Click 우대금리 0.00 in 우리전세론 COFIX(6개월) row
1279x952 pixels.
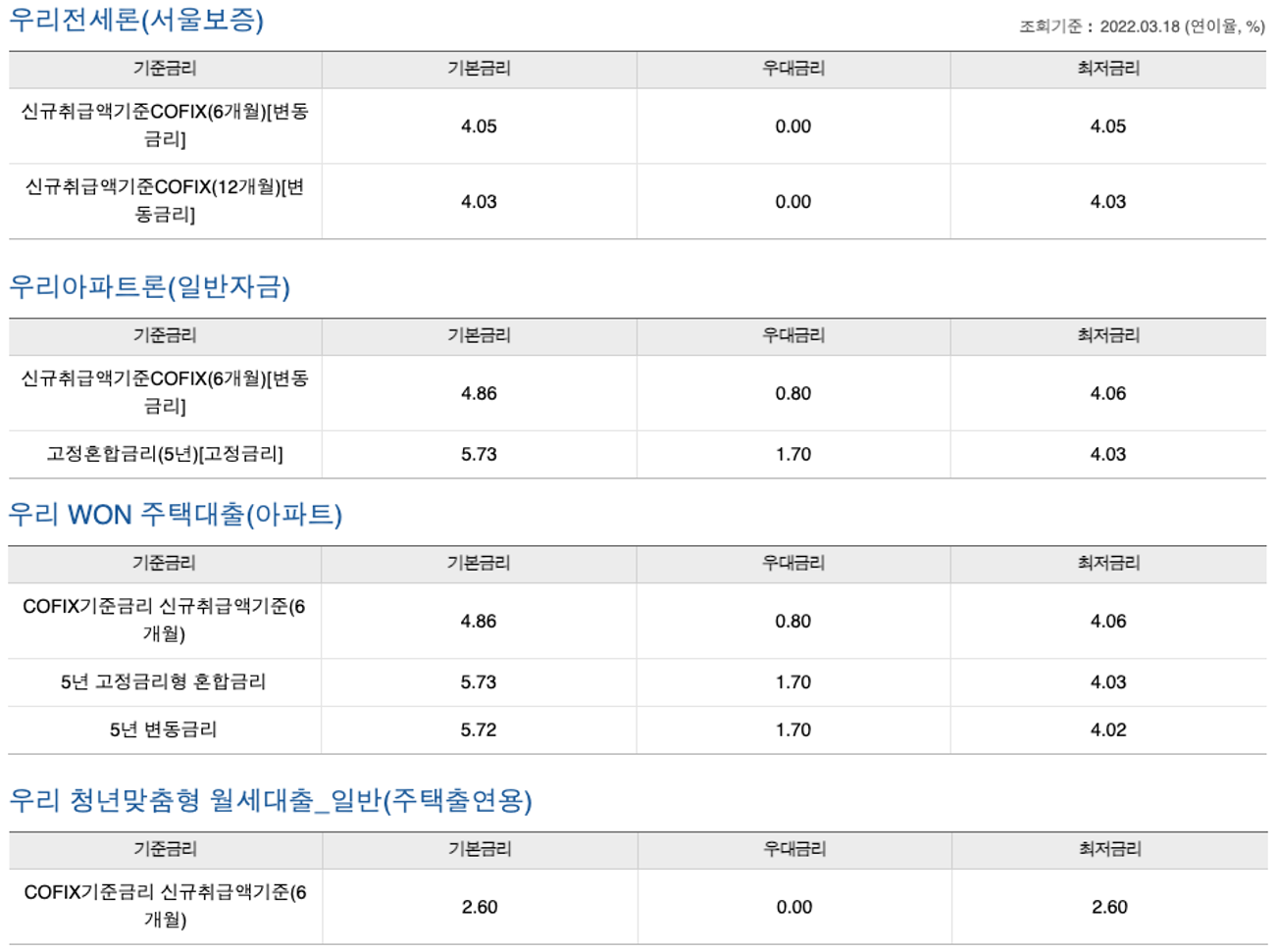(x=793, y=126)
